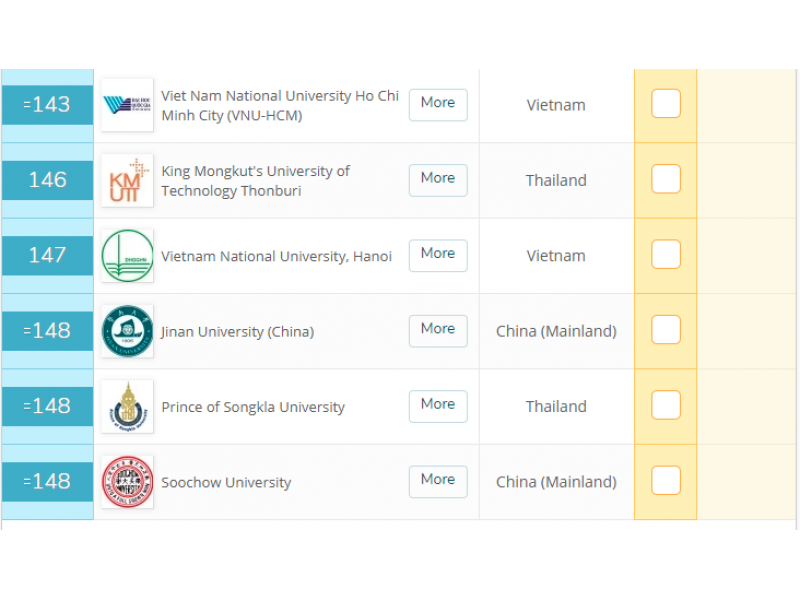Viewport: 800px width, 600px height.
Task: Click the VNU-HCM university logo
Action: 126,104
